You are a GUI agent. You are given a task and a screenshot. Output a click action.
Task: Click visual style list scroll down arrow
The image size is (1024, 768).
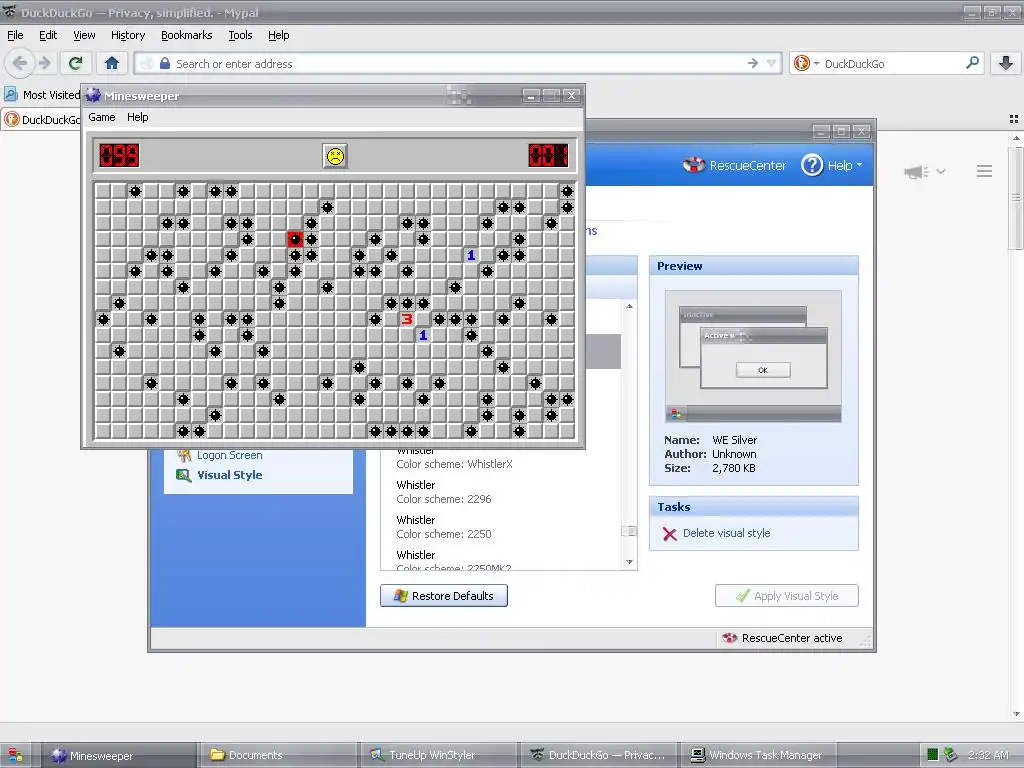(630, 562)
